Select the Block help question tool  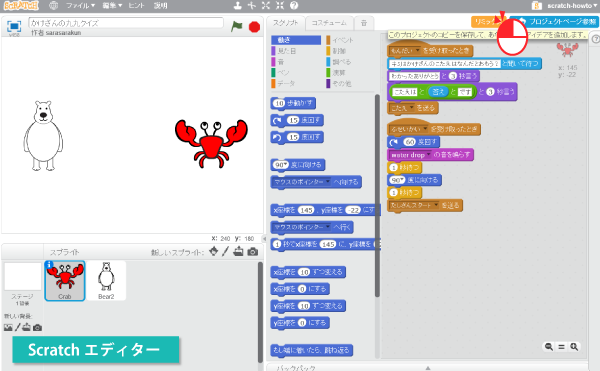click(x=294, y=5)
